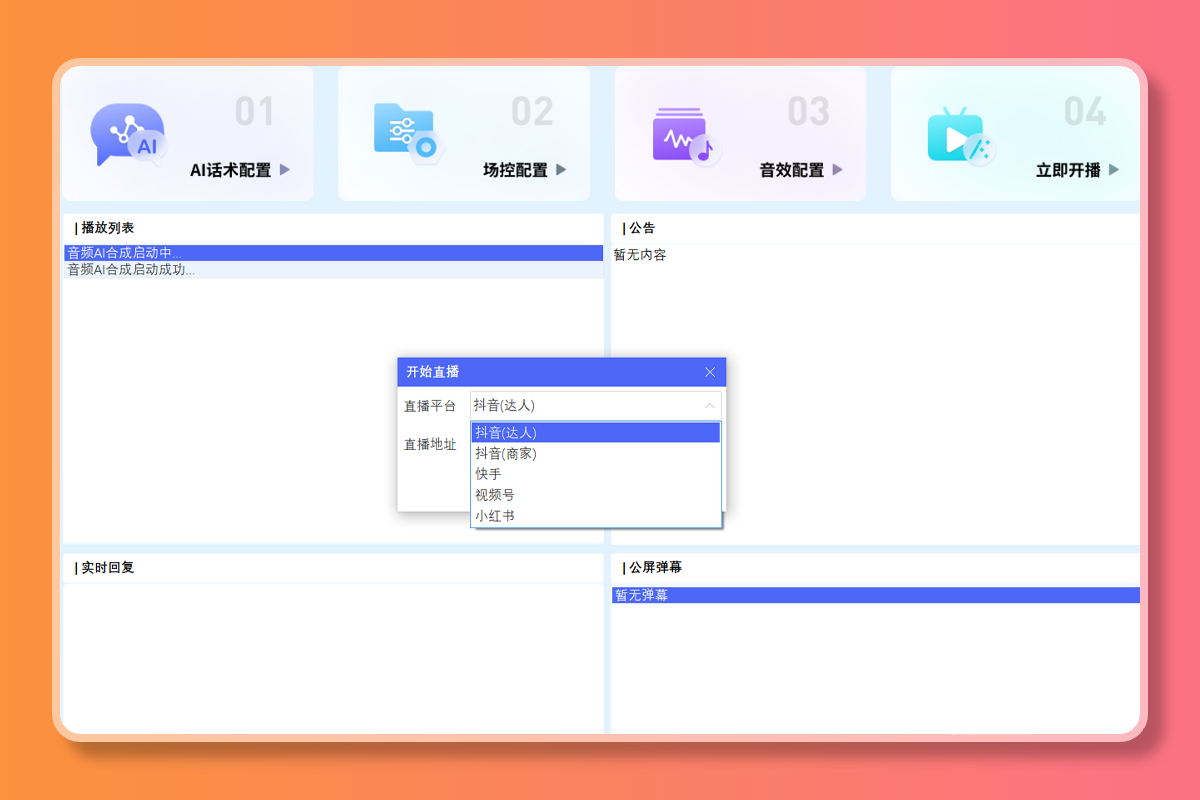
Task: Select the 音频AI合成启动成功 playlist row
Action: tap(334, 270)
